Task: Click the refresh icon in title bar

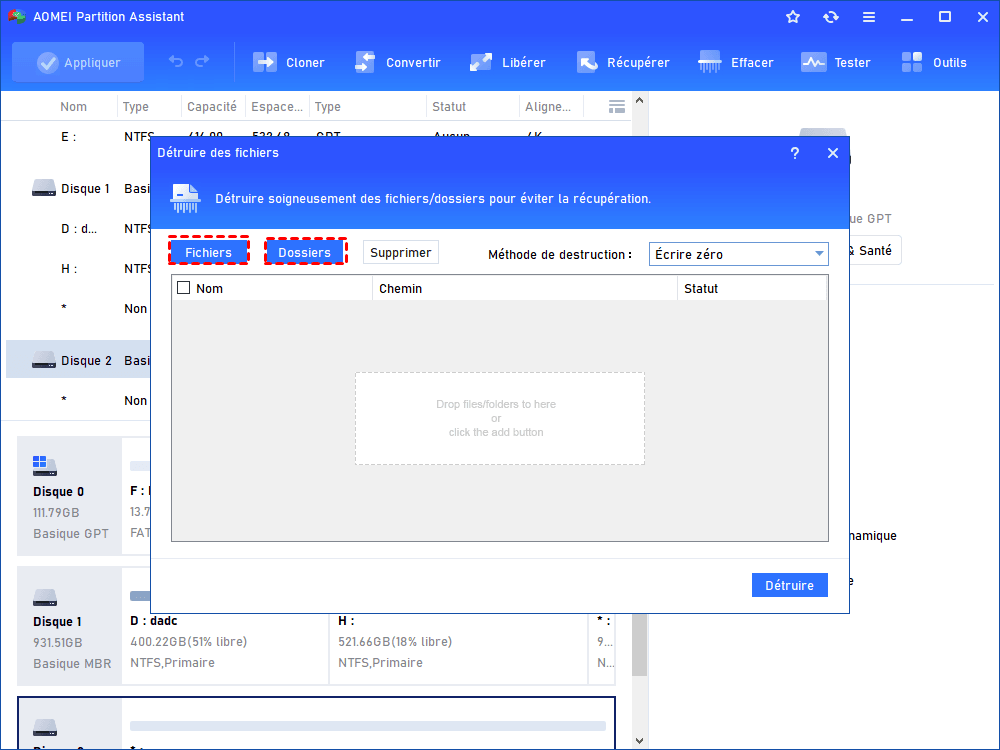Action: coord(831,17)
